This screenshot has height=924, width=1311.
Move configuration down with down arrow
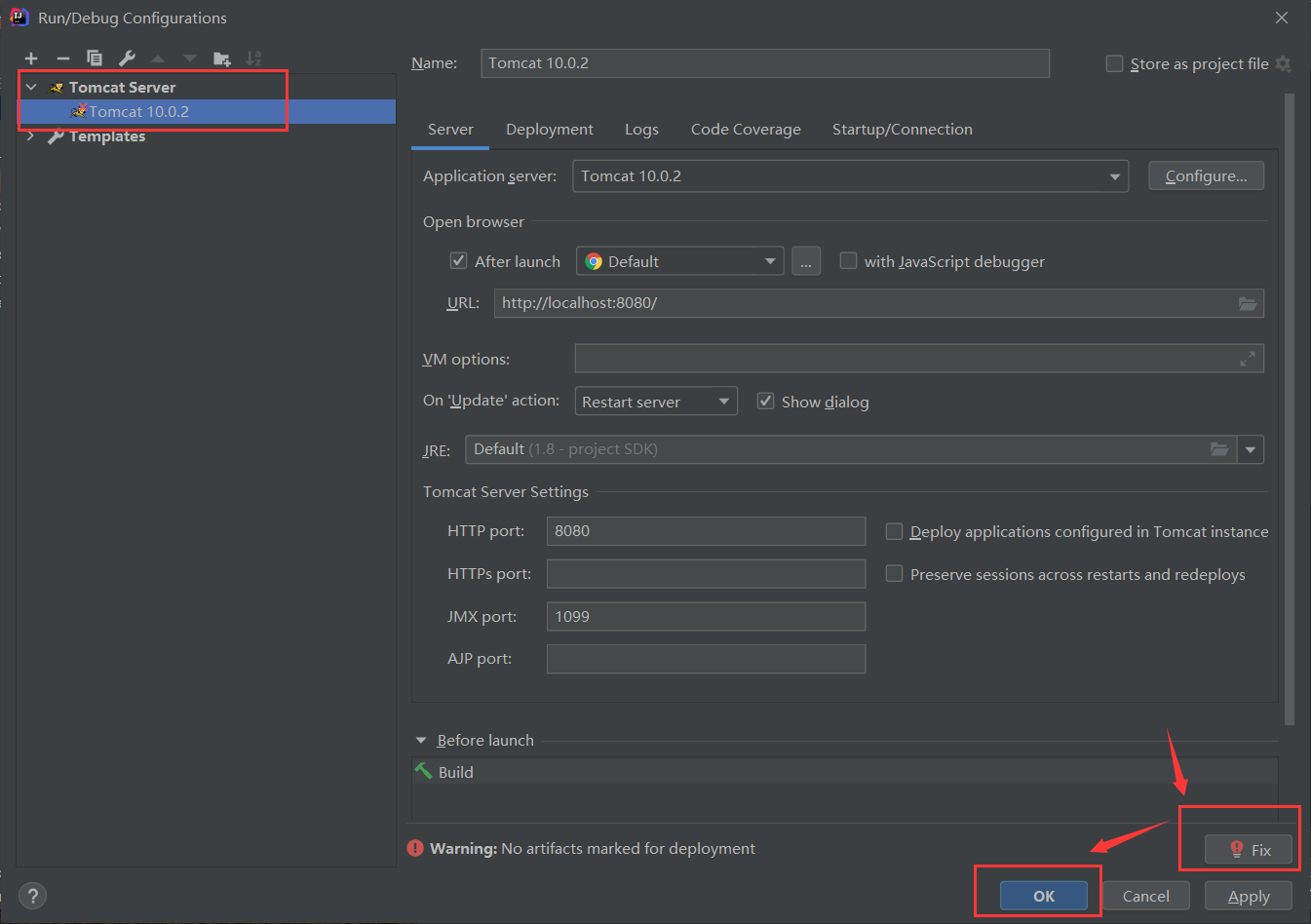point(190,58)
